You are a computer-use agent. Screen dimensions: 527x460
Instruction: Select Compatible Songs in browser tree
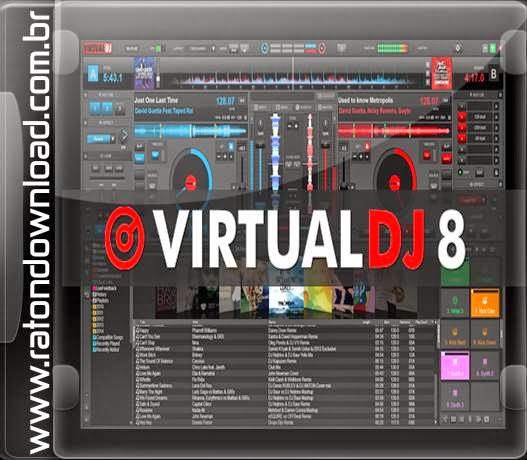108,337
